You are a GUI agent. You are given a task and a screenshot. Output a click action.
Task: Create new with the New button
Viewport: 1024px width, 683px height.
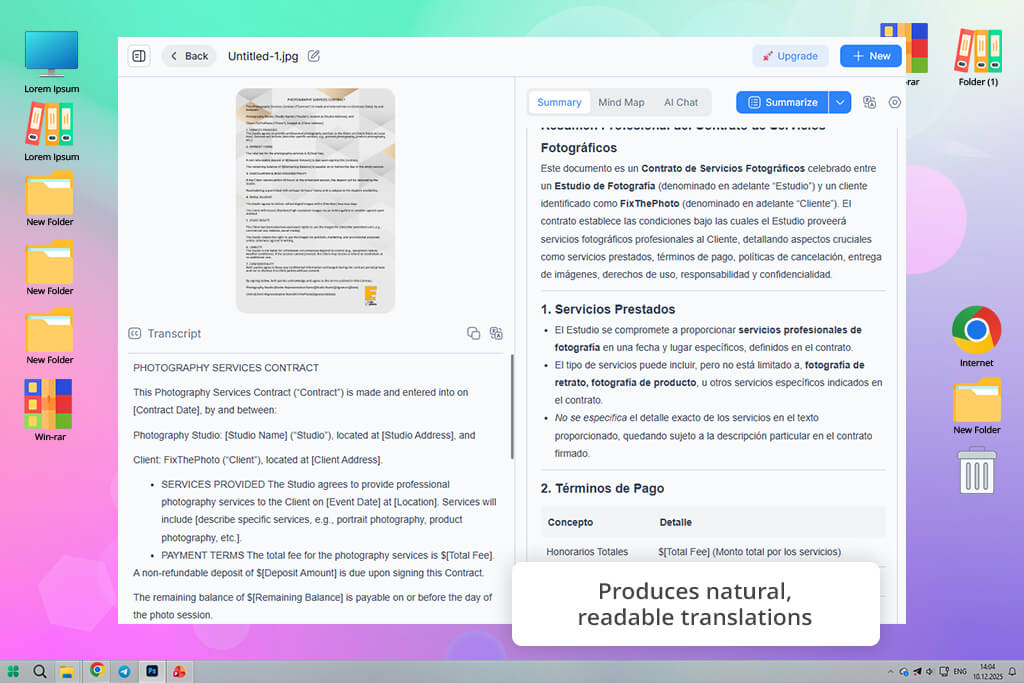(x=871, y=56)
